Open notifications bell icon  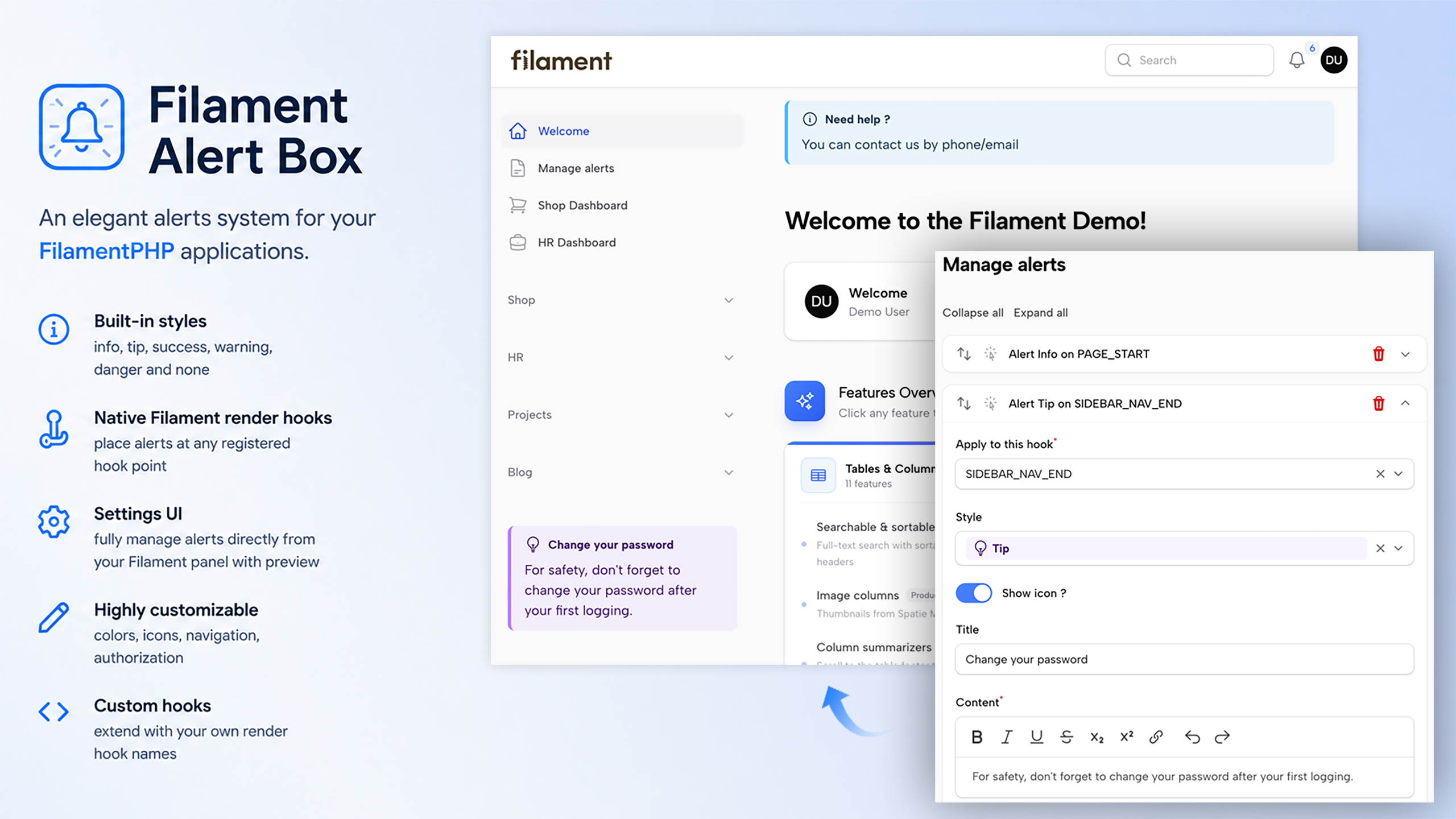pos(1296,60)
